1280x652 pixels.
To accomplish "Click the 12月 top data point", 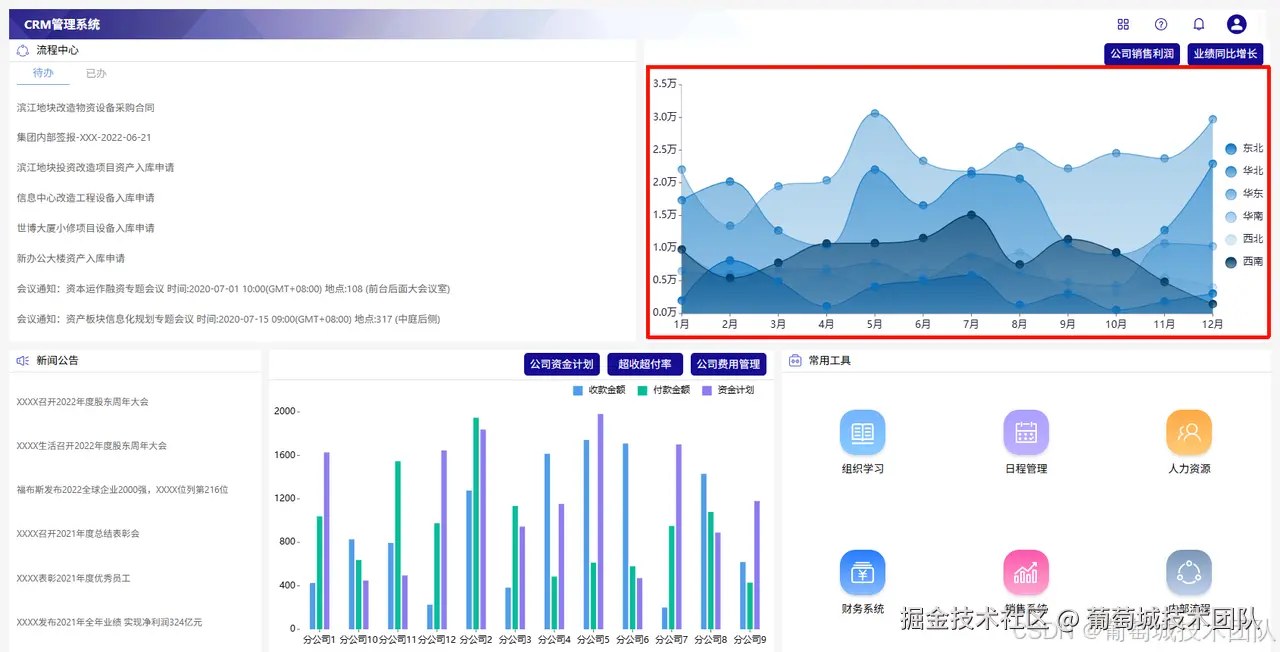I will (x=1213, y=119).
